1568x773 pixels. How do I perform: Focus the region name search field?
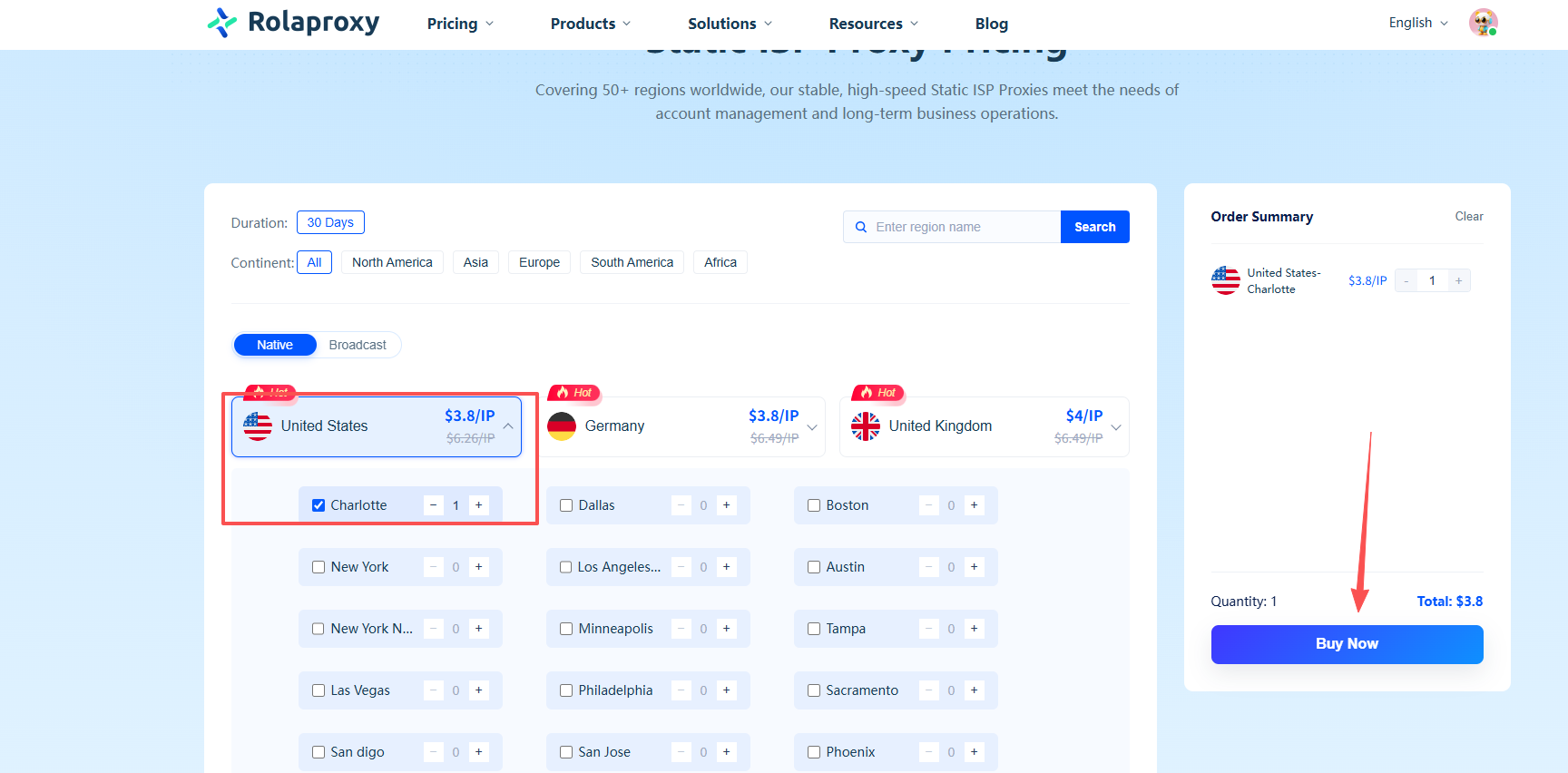point(952,227)
